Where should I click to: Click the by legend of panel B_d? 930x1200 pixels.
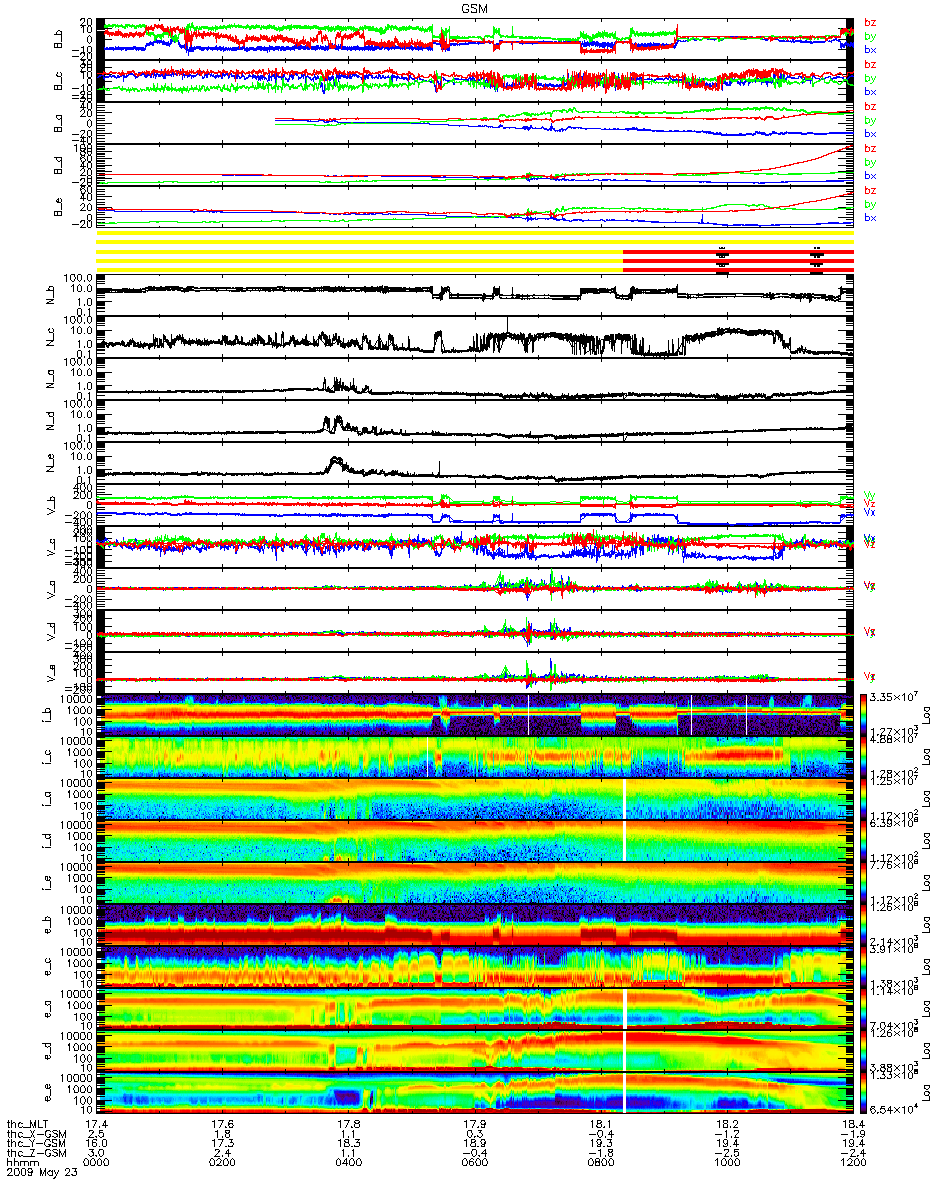click(x=871, y=162)
